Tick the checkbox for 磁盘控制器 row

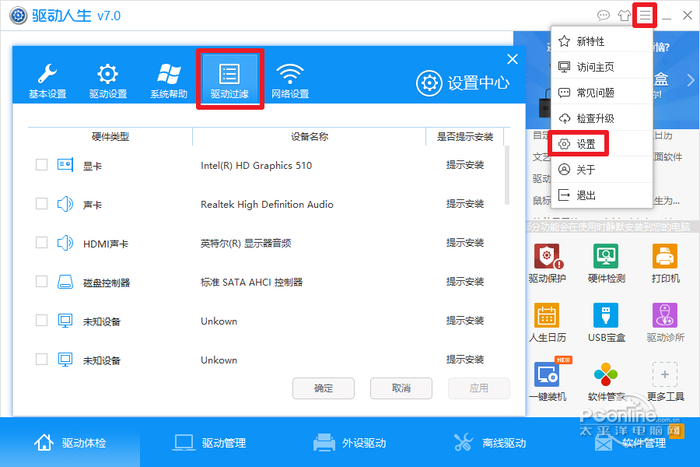42,281
